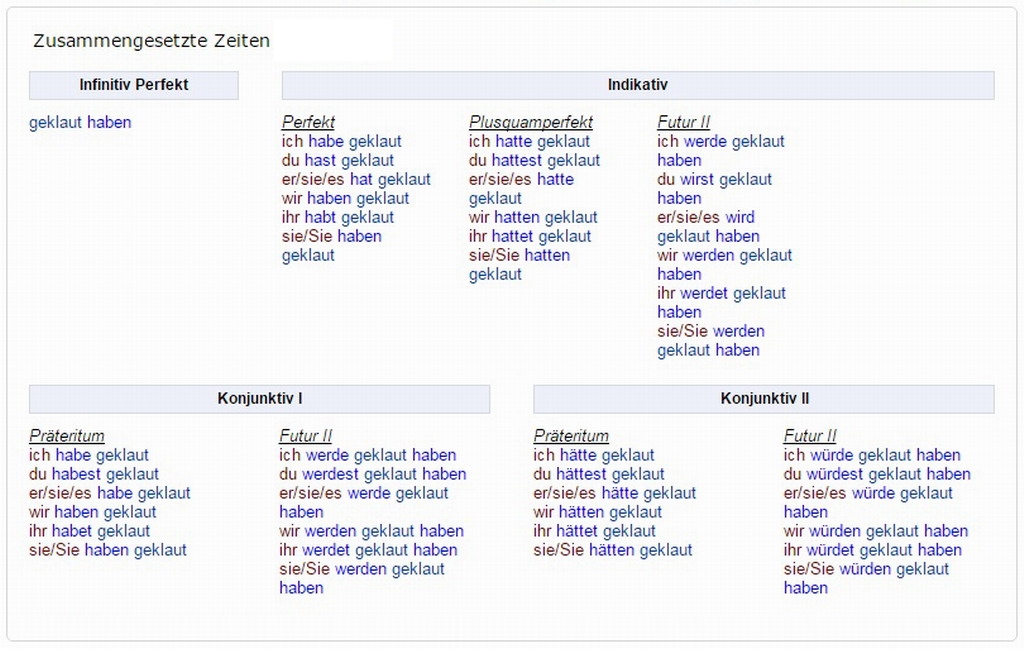Click the Konjunktiv I section header
Screen dimensions: 1024x649
tap(259, 398)
